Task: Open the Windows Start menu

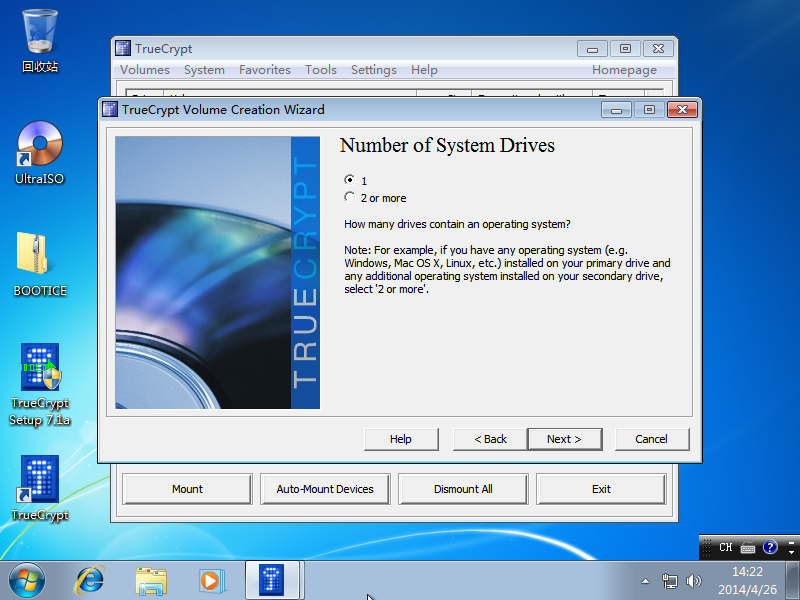Action: point(27,581)
